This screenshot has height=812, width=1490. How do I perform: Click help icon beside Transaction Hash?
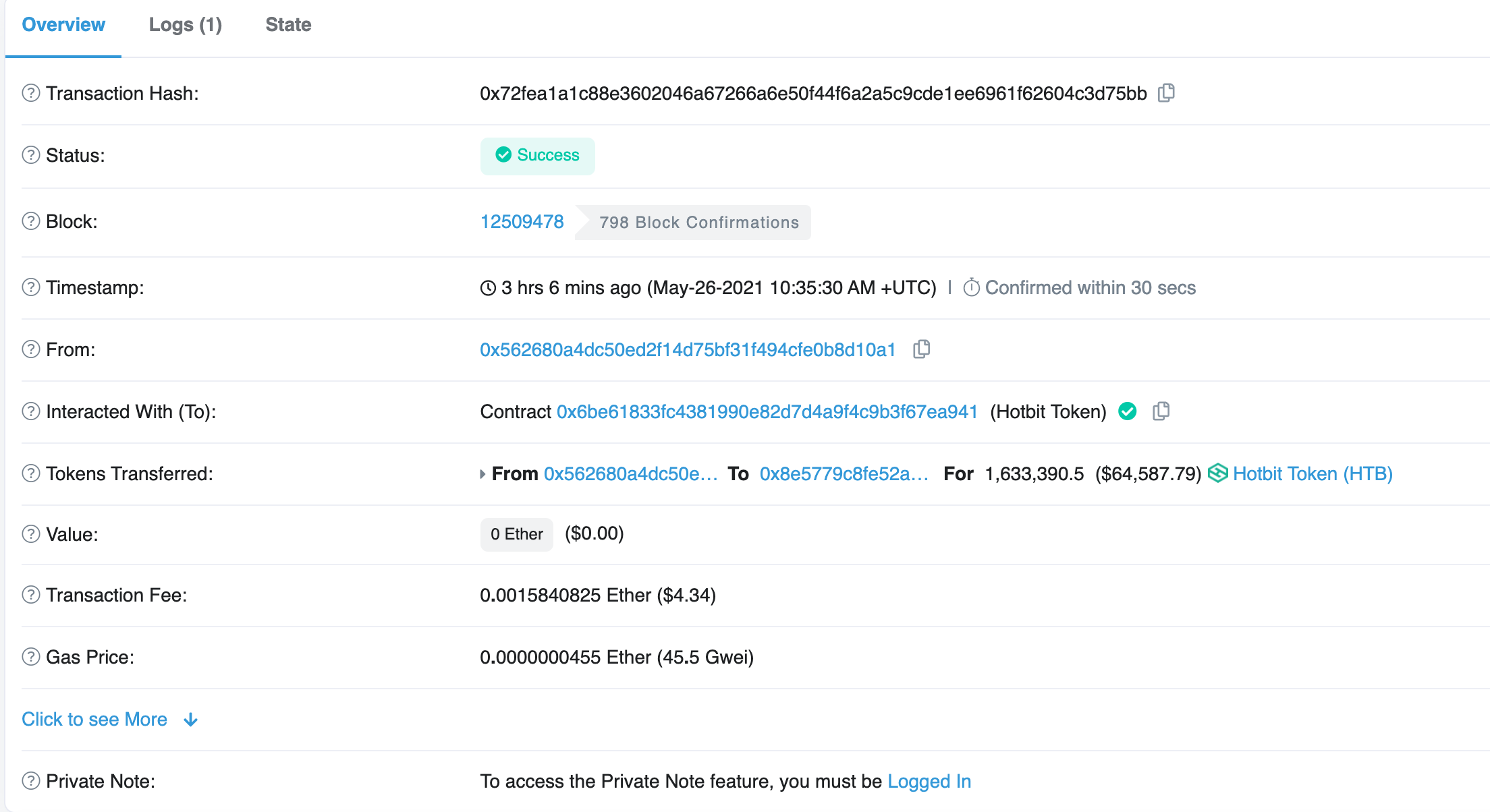coord(31,93)
